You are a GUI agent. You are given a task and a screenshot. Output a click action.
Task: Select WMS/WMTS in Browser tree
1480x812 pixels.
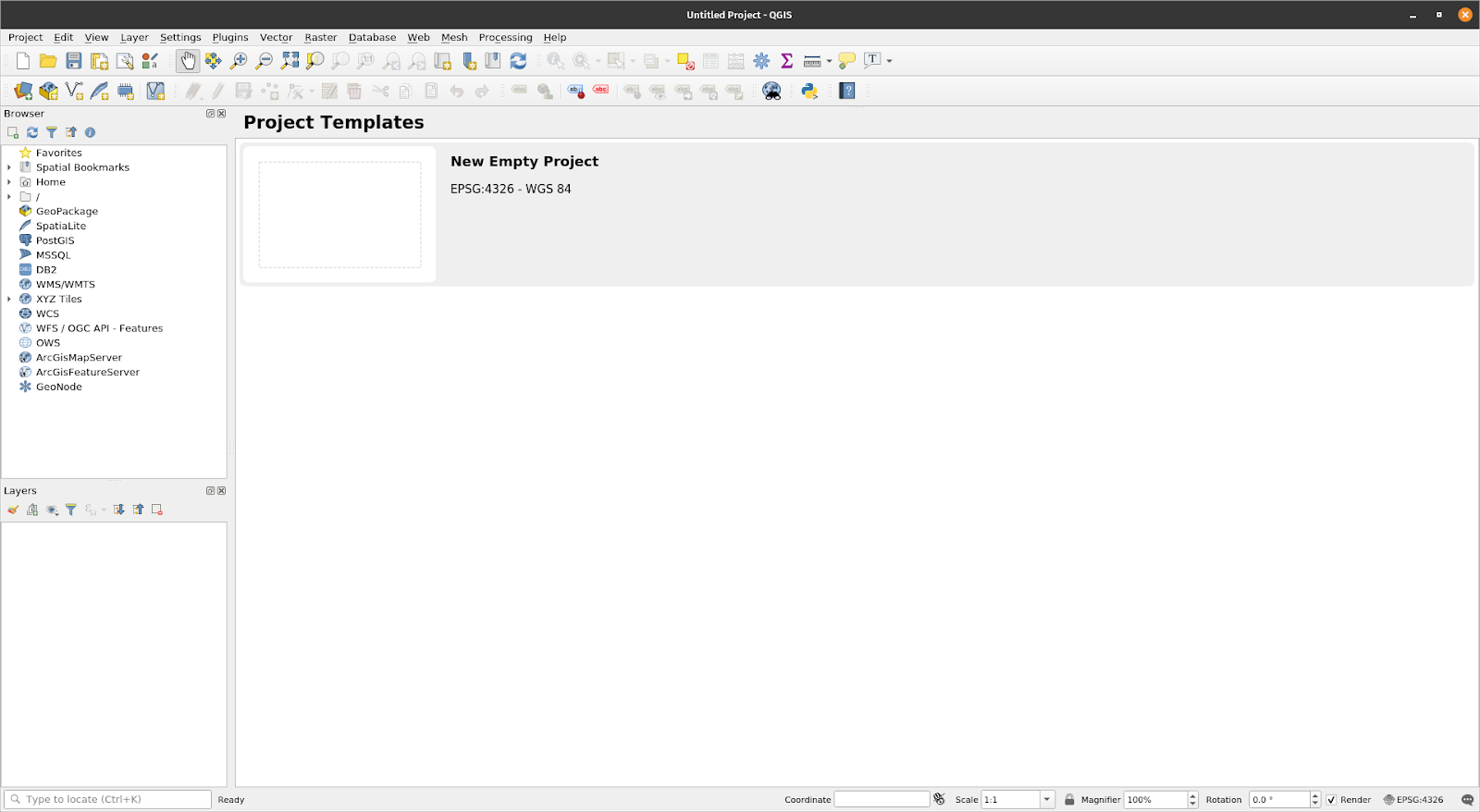[x=65, y=285]
